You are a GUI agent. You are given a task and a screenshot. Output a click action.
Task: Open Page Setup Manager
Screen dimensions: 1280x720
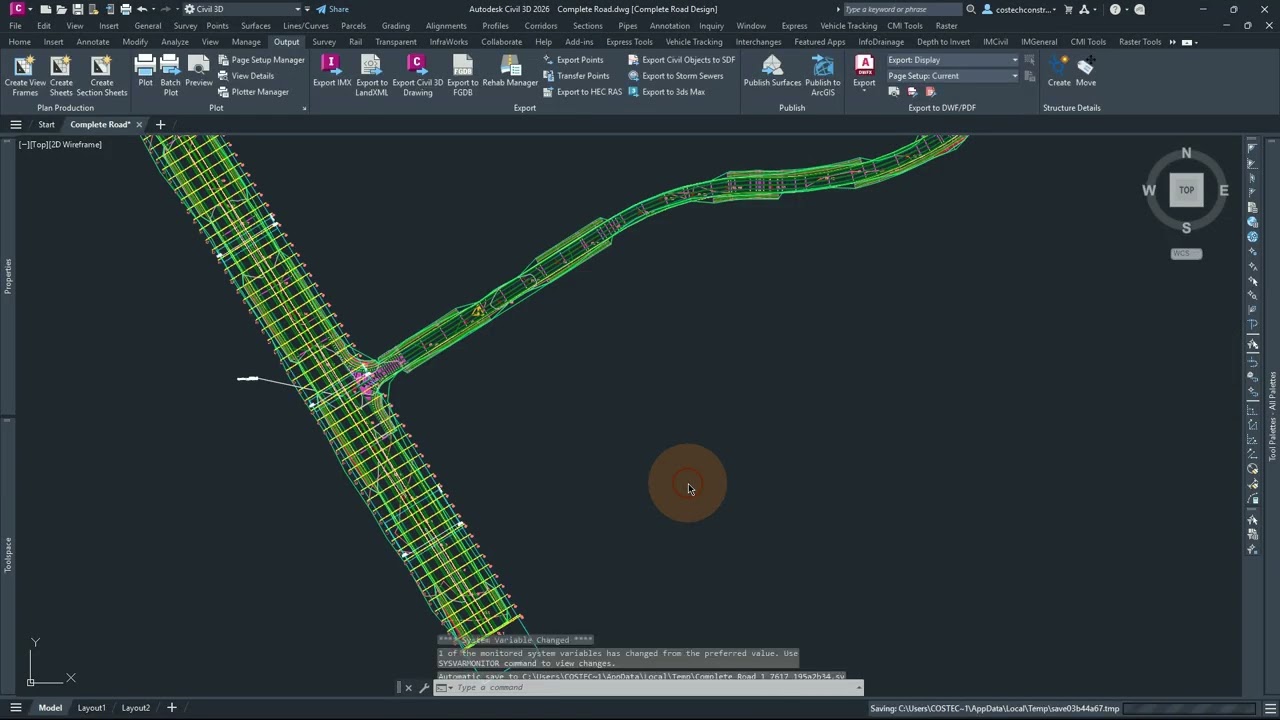[x=261, y=60]
